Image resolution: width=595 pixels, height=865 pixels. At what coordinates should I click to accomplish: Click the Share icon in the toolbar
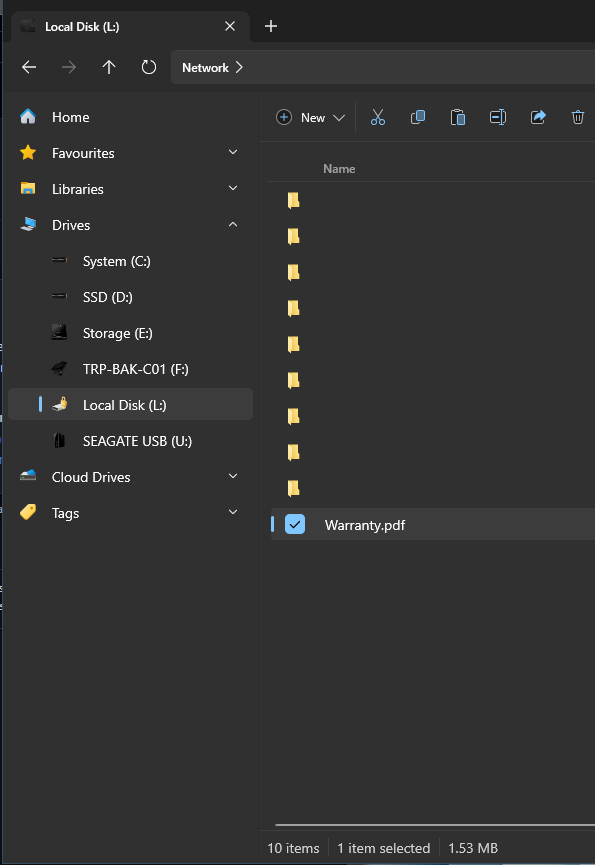point(538,117)
